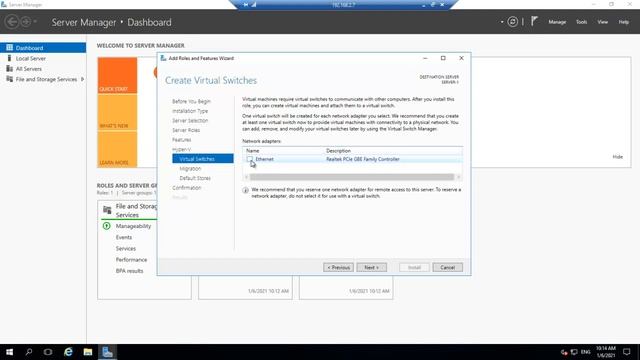Click the ENG language indicator
This screenshot has width=640, height=360.
click(586, 352)
